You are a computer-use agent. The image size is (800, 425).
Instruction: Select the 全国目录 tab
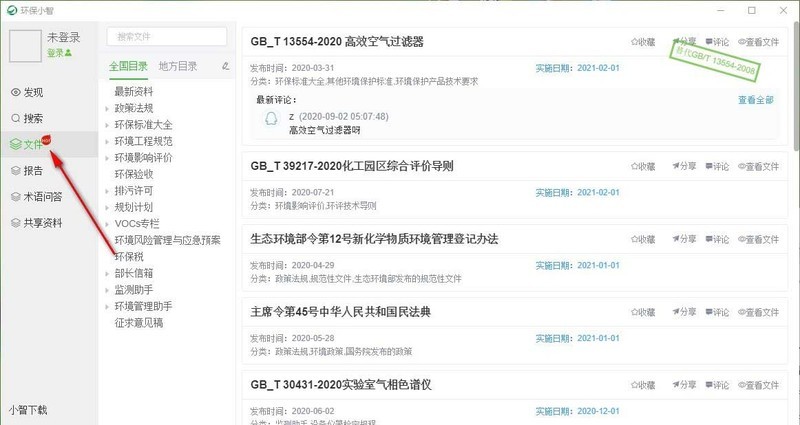pyautogui.click(x=128, y=66)
